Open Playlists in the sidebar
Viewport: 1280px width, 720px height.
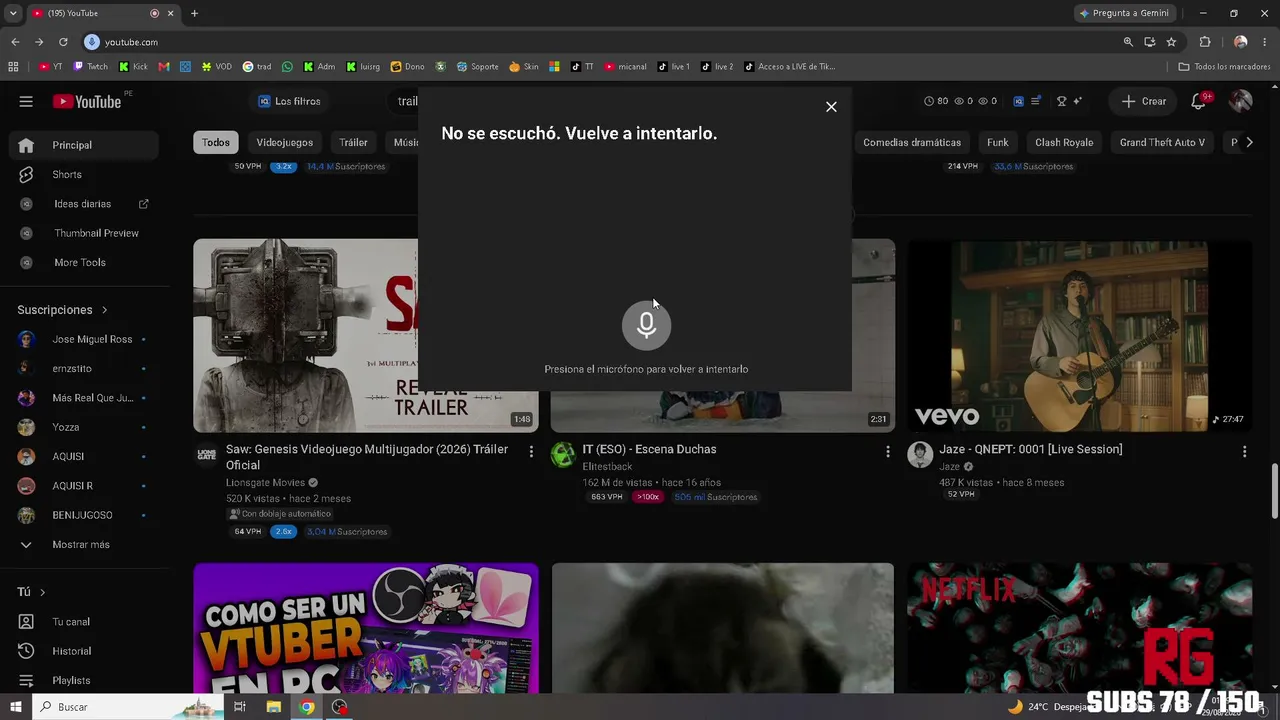click(x=84, y=680)
